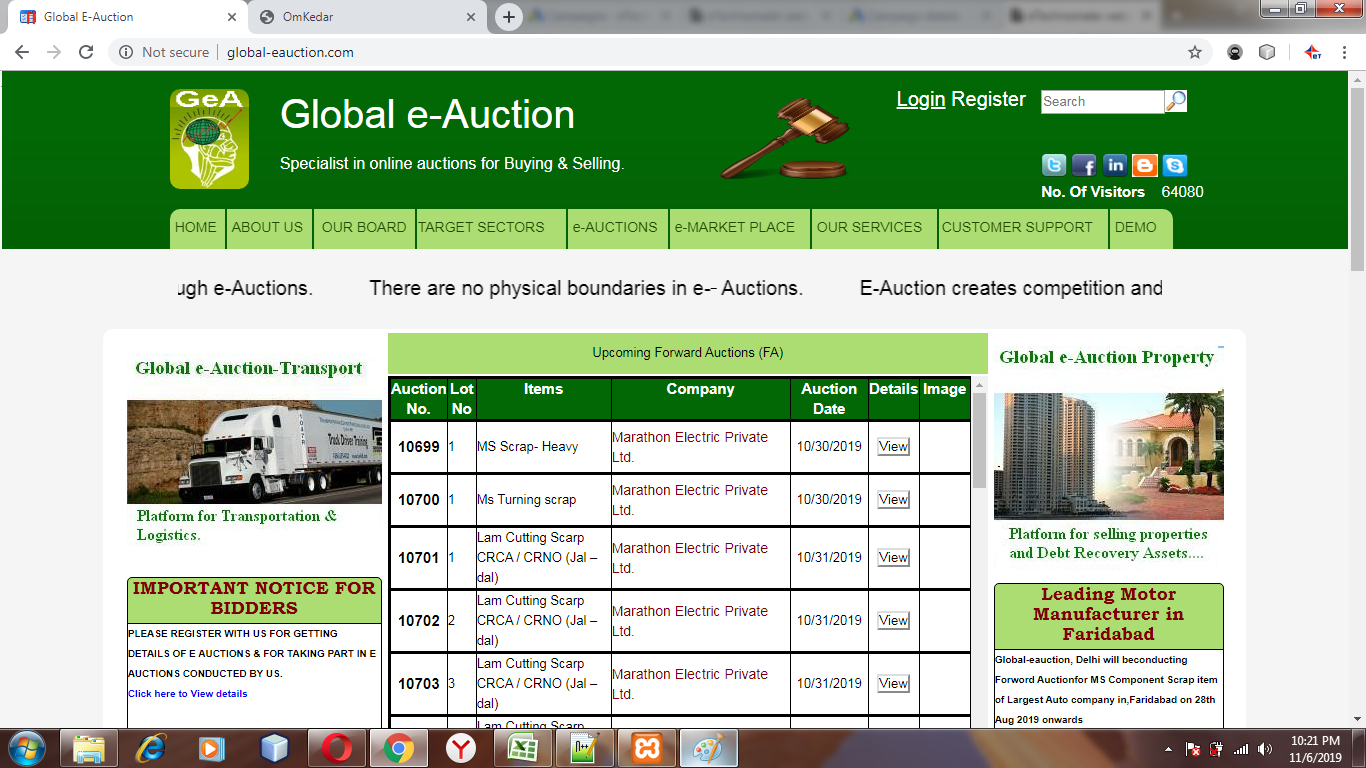Open Excel from the taskbar

coord(523,748)
